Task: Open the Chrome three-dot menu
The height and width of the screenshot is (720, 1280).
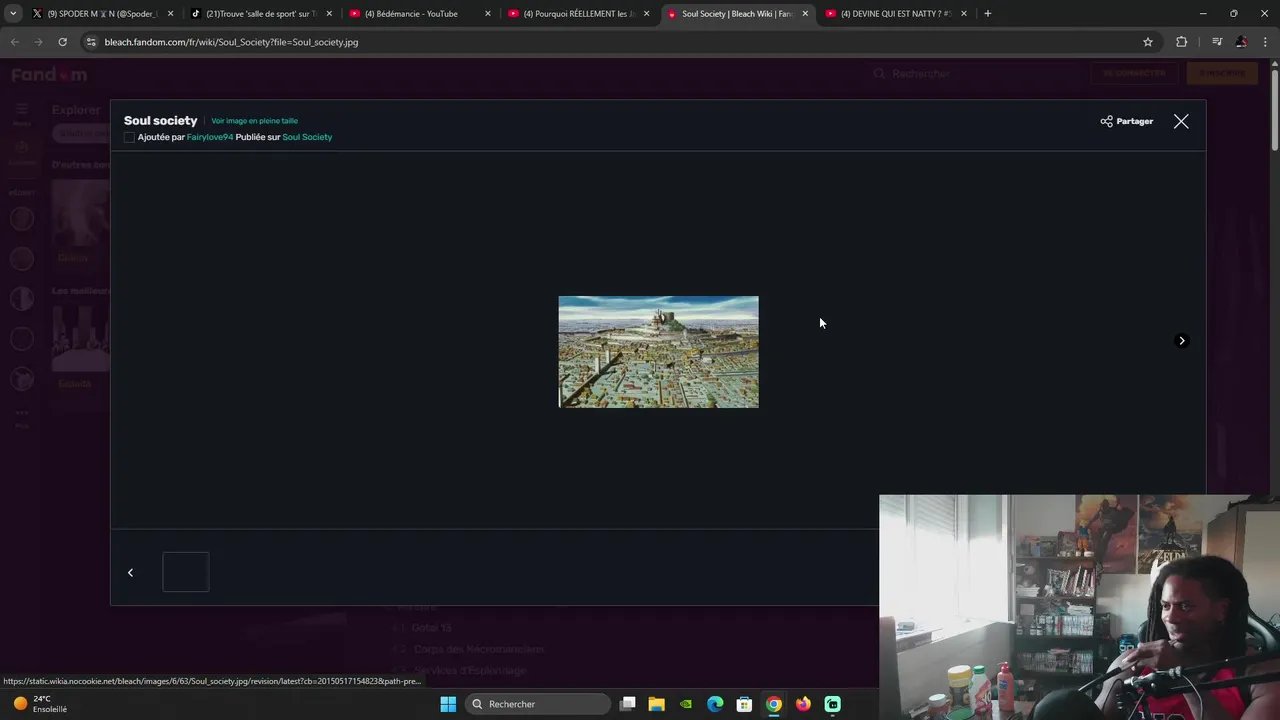Action: [1265, 42]
